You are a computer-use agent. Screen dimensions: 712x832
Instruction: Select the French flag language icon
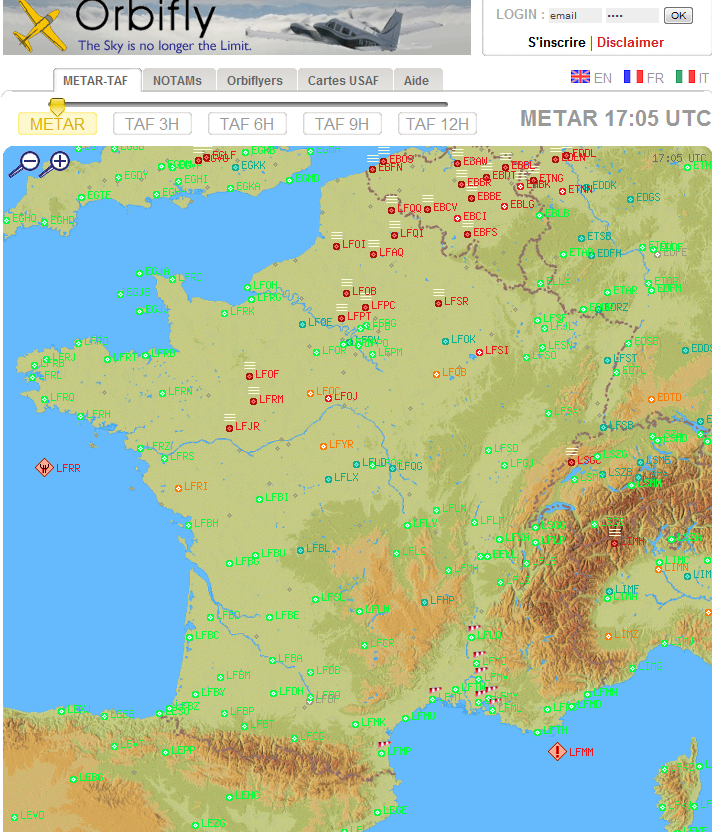[x=633, y=77]
